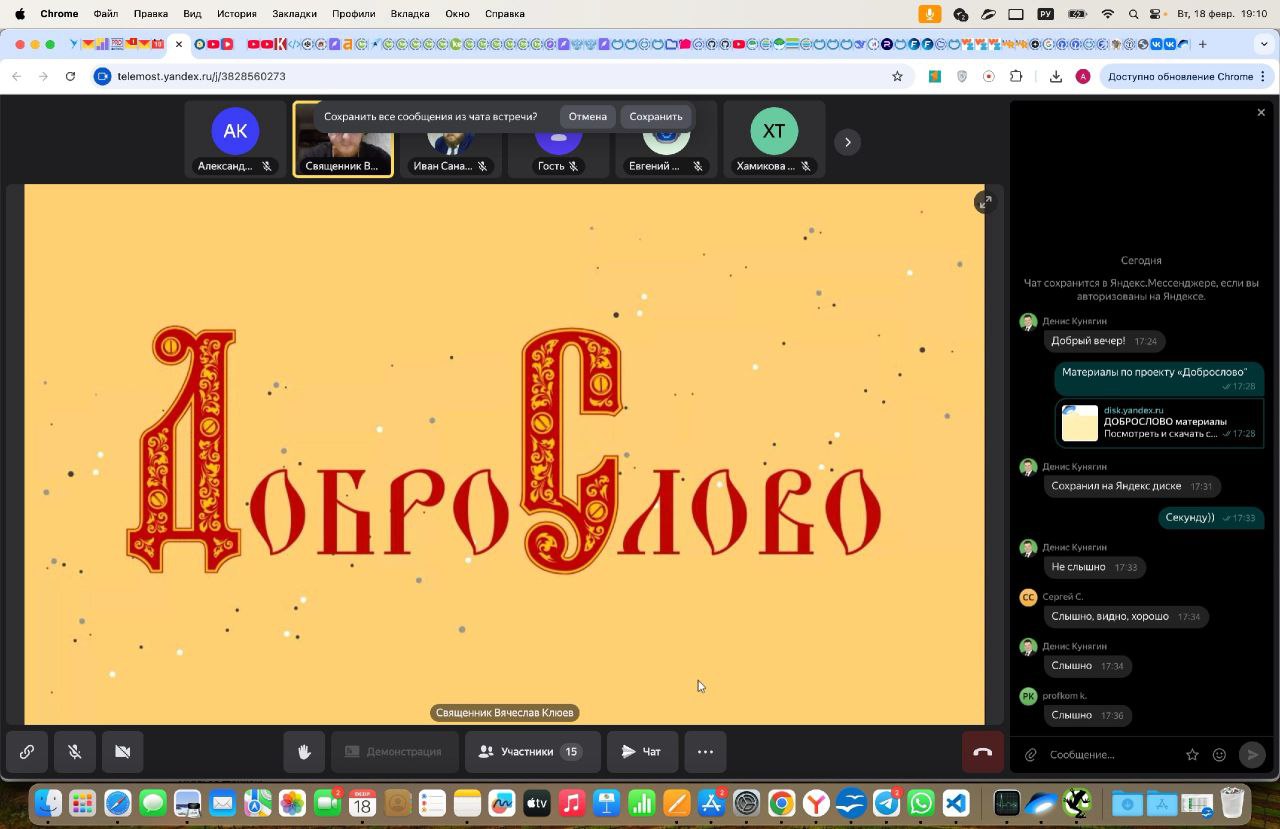Open the Закладки menu in menu bar
Screen dimensions: 1280x829
tap(294, 14)
